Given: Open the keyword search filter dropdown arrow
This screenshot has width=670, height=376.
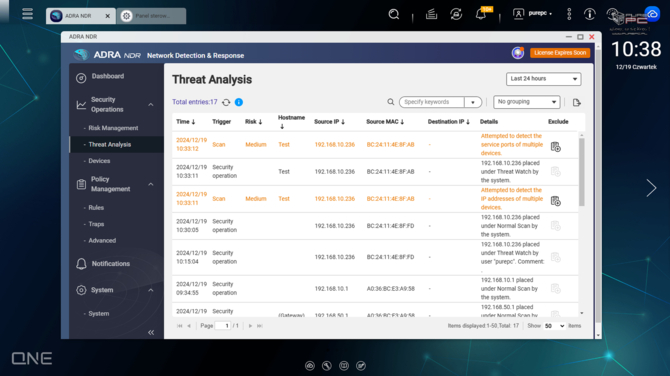Looking at the screenshot, I should pos(473,102).
